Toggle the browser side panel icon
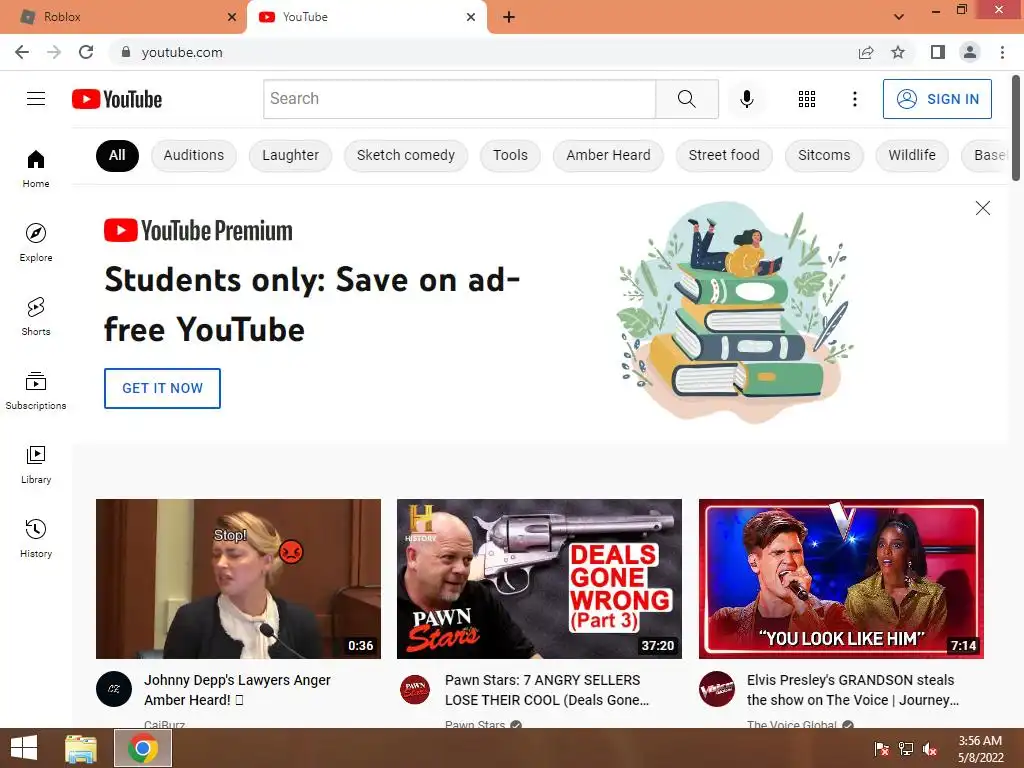Viewport: 1024px width, 768px height. (x=938, y=52)
